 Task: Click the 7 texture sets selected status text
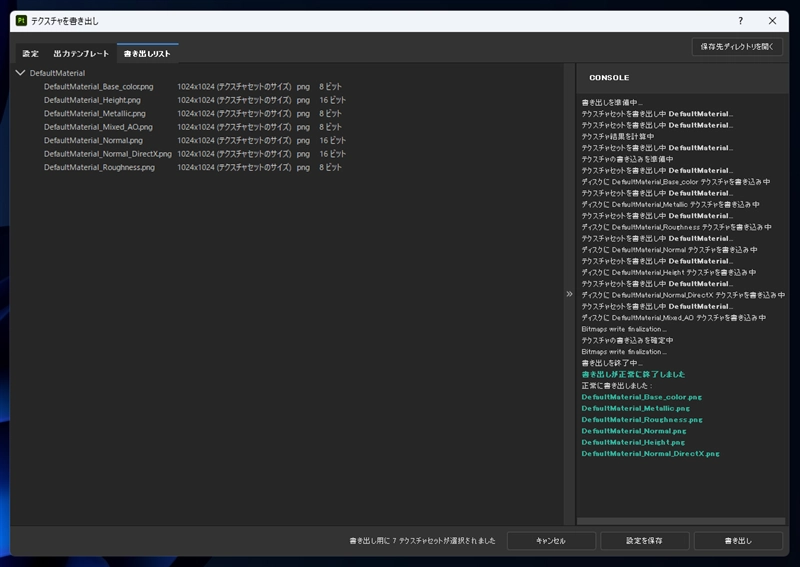(x=422, y=540)
